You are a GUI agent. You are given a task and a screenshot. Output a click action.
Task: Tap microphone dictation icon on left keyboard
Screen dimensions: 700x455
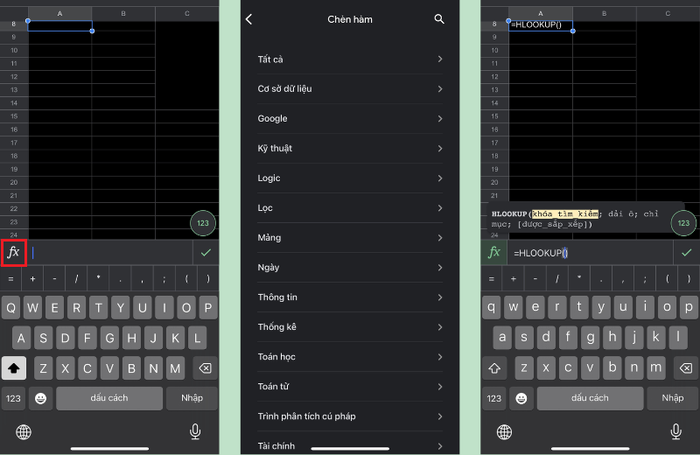[195, 431]
